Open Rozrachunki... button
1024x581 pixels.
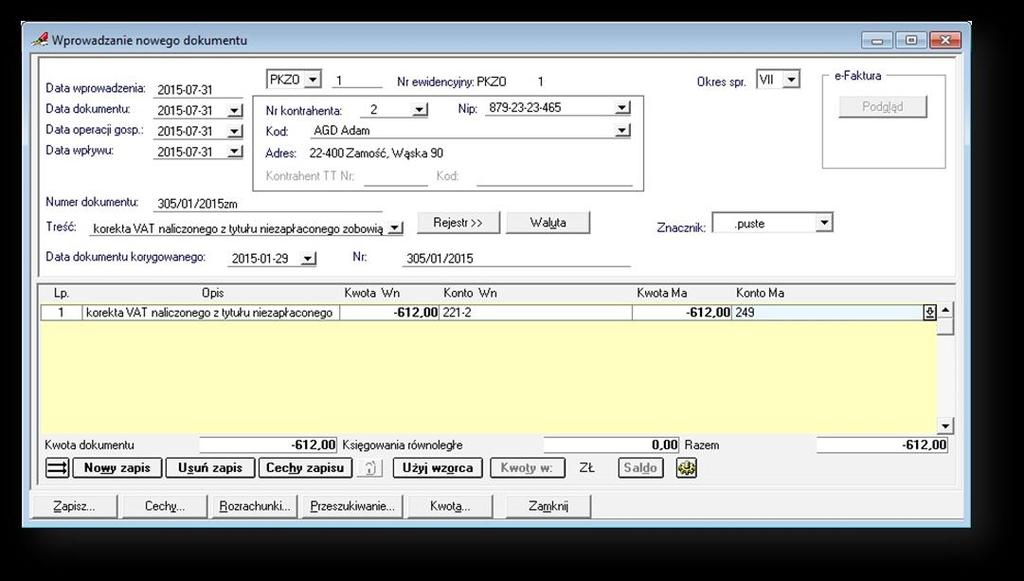coord(255,506)
